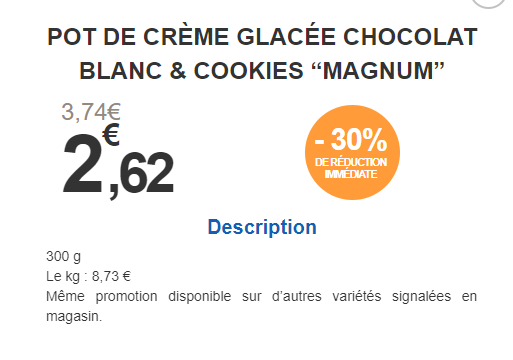This screenshot has height=360, width=513.
Task: Click the ,62 cents part of the price
Action: point(142,174)
